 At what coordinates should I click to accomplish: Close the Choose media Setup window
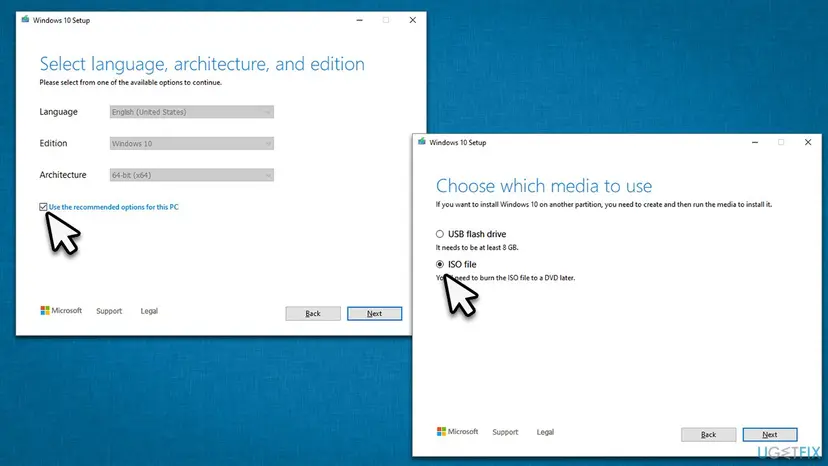pyautogui.click(x=808, y=142)
